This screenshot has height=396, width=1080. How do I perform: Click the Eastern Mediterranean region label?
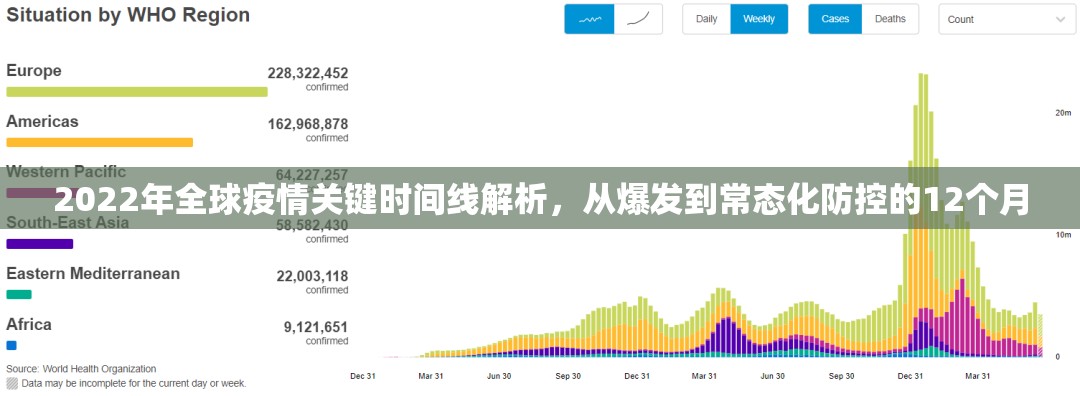point(93,273)
